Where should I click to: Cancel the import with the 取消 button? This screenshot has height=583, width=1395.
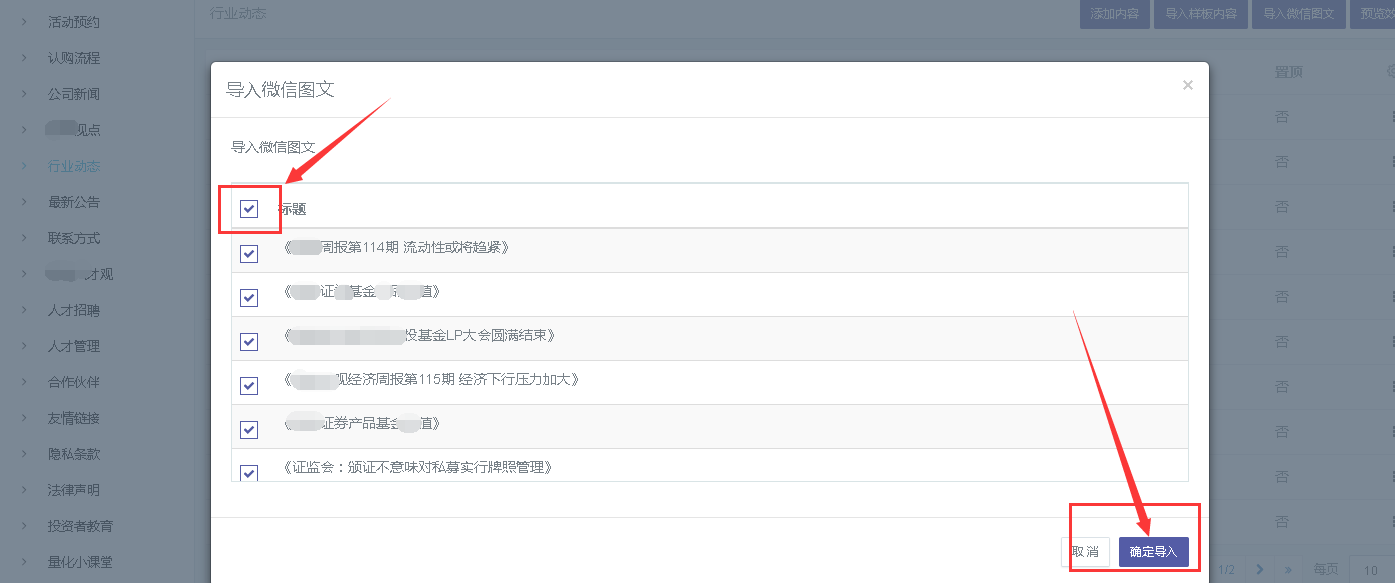click(x=1084, y=551)
